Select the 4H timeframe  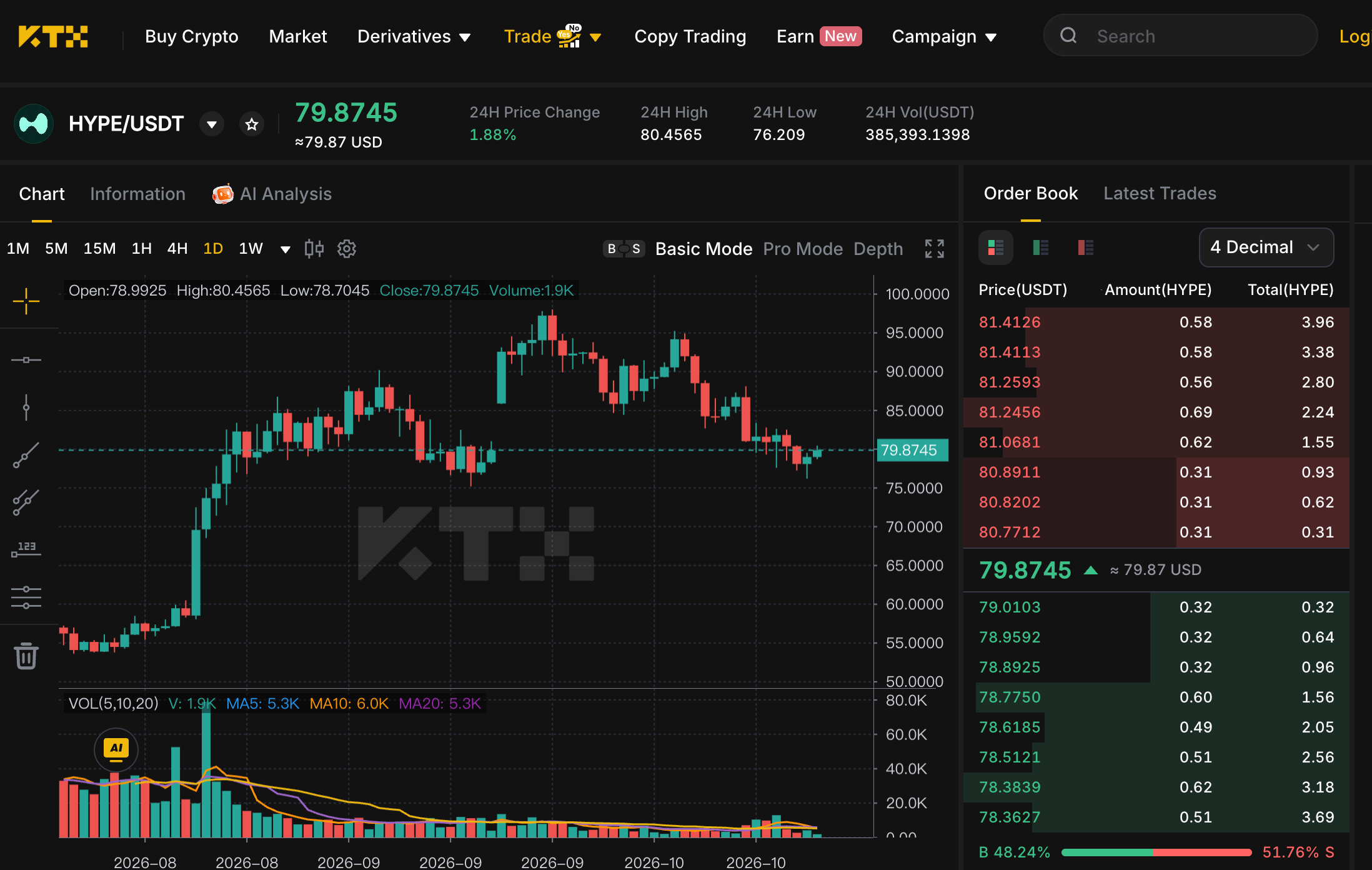click(177, 249)
